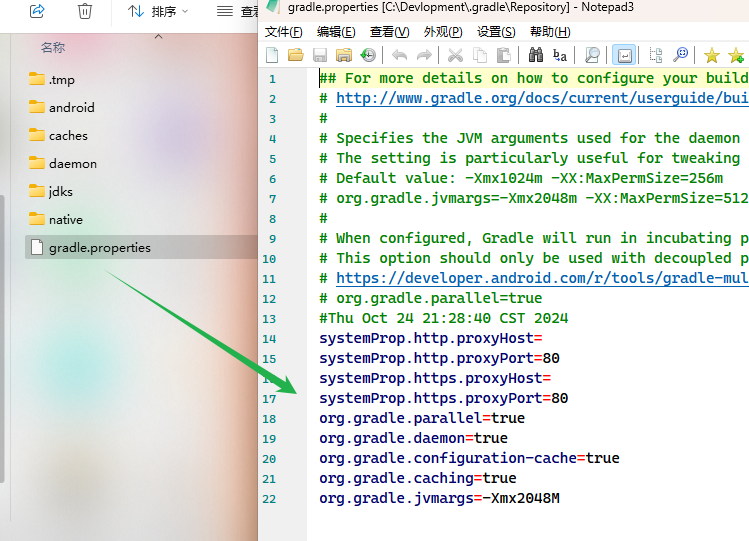Click the Redo arrow icon
The width and height of the screenshot is (749, 541).
[424, 55]
